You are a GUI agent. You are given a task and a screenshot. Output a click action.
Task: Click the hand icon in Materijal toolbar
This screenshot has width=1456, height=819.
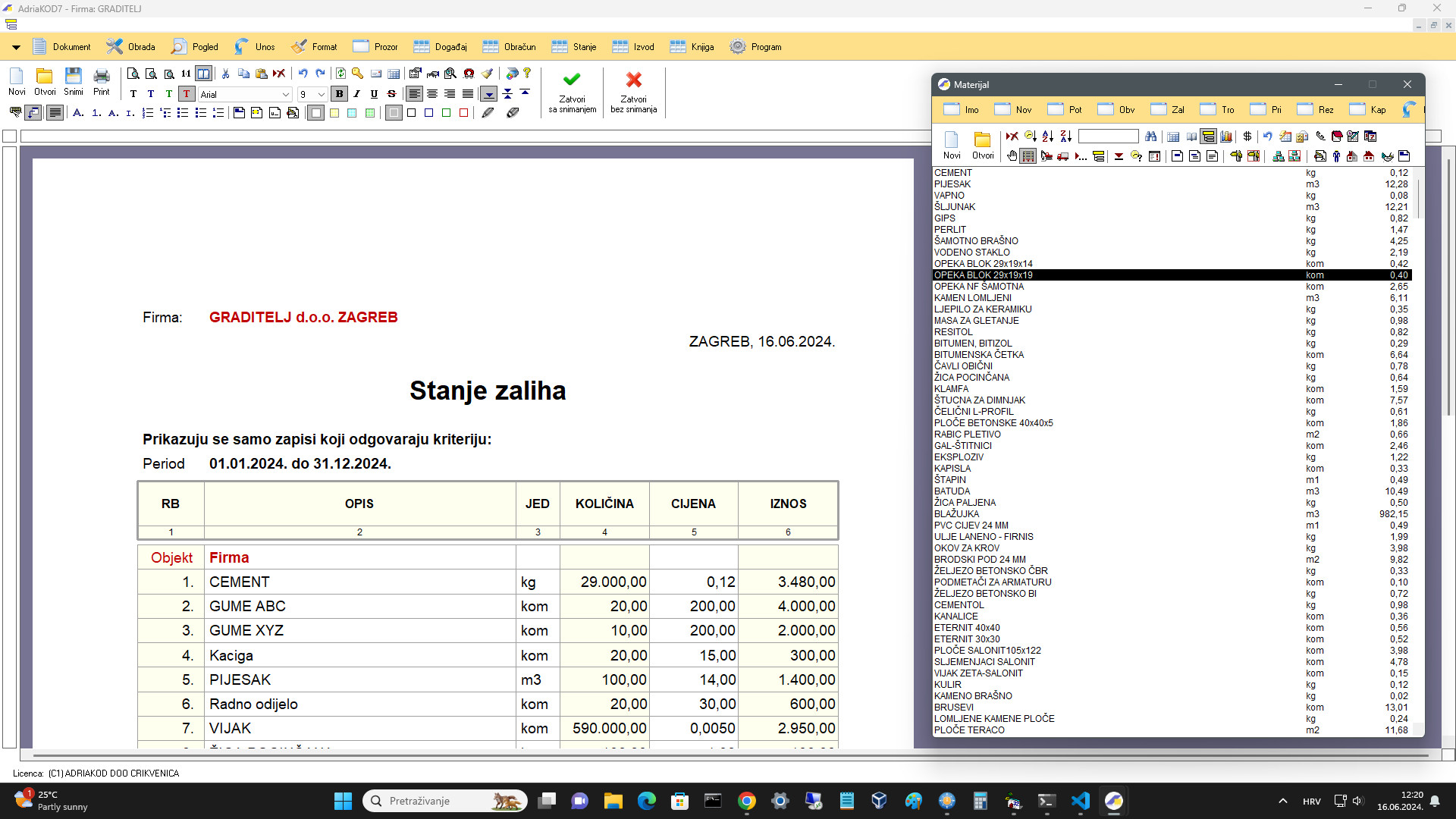click(1012, 156)
